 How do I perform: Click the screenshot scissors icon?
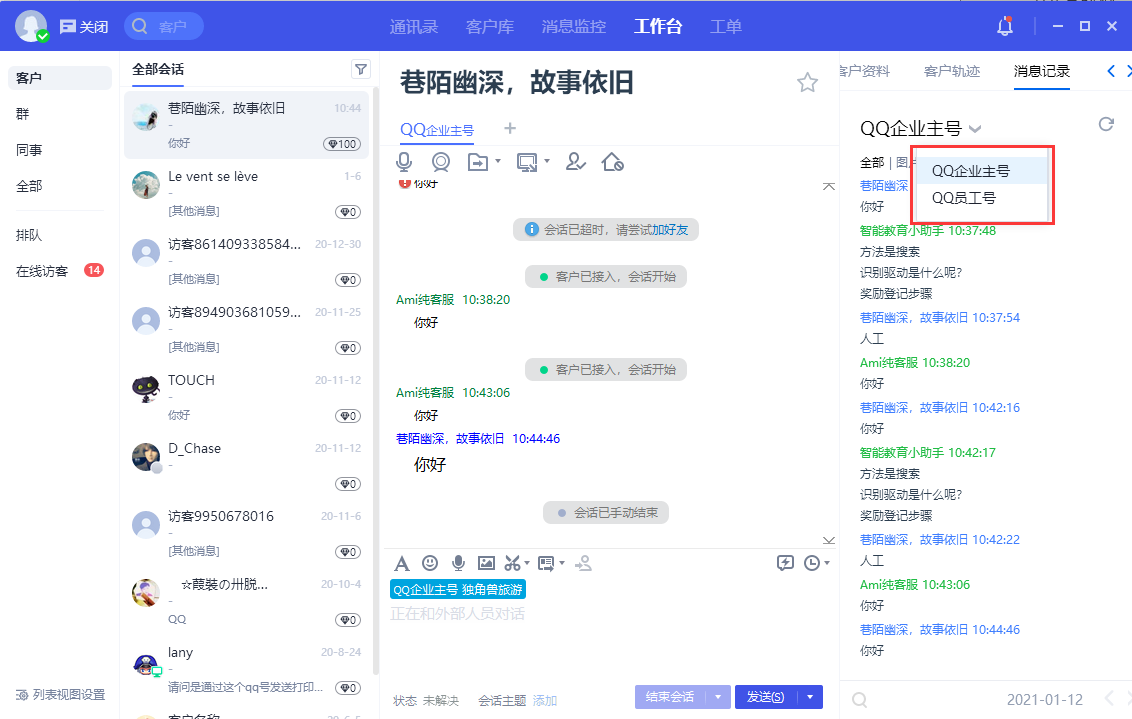[x=513, y=563]
